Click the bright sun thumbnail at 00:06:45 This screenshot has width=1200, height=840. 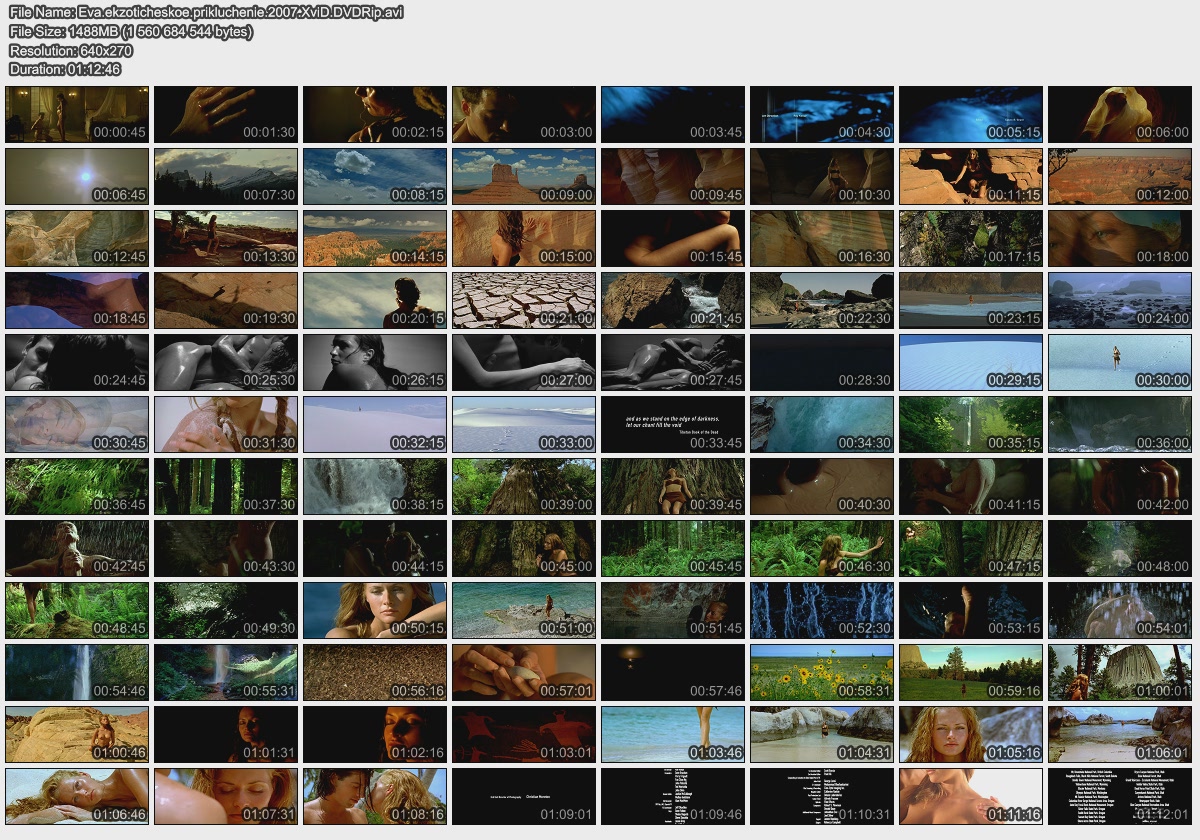pyautogui.click(x=77, y=176)
